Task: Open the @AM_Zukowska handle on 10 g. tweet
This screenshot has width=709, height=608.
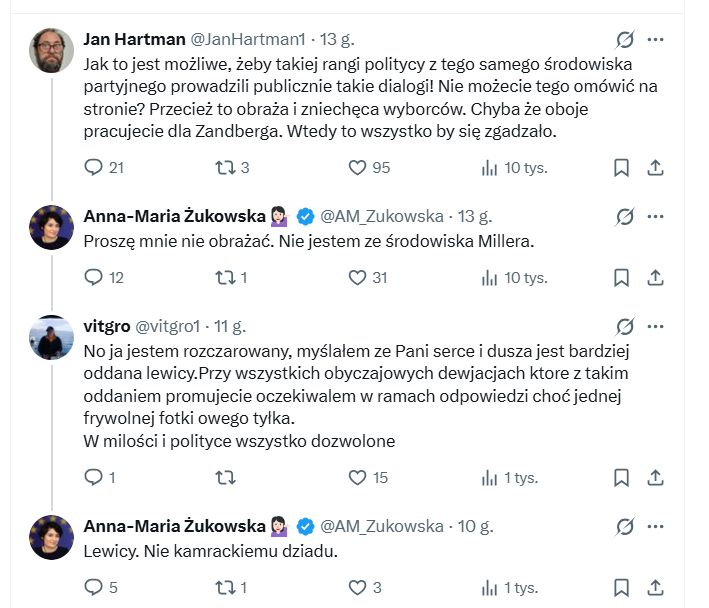Action: (x=381, y=526)
